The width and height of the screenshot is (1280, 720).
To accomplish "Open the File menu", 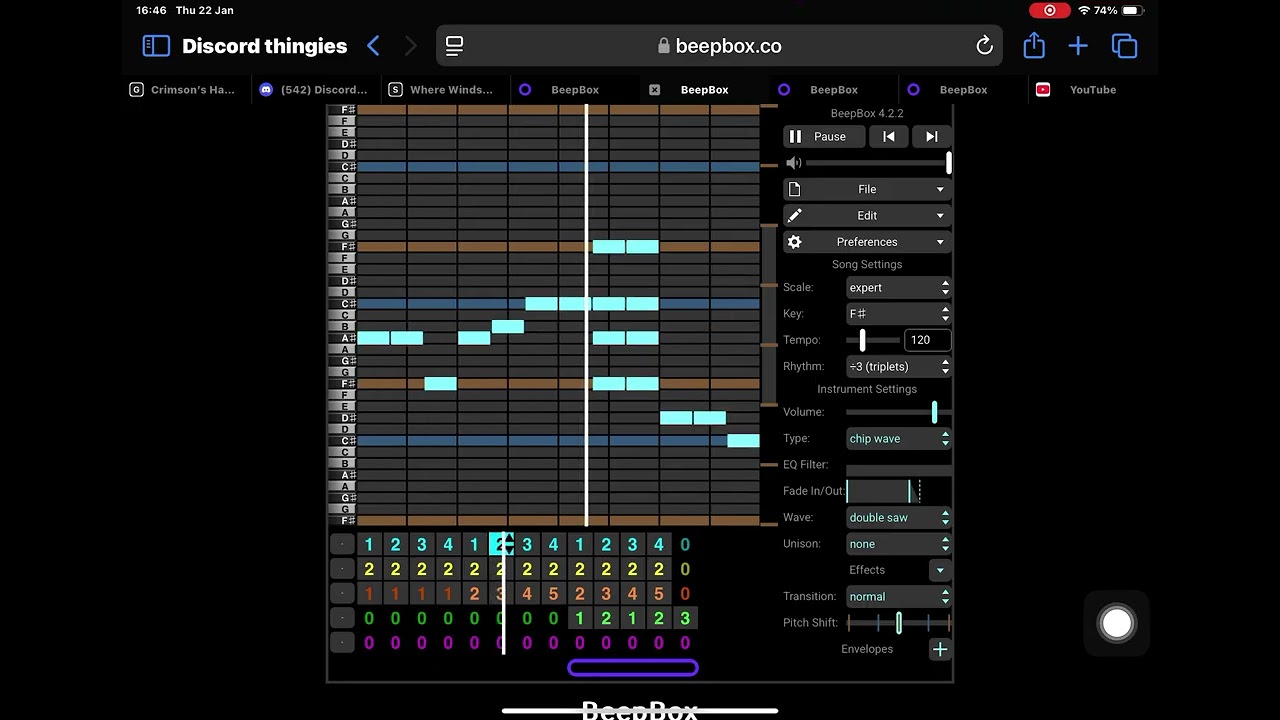I will (867, 190).
